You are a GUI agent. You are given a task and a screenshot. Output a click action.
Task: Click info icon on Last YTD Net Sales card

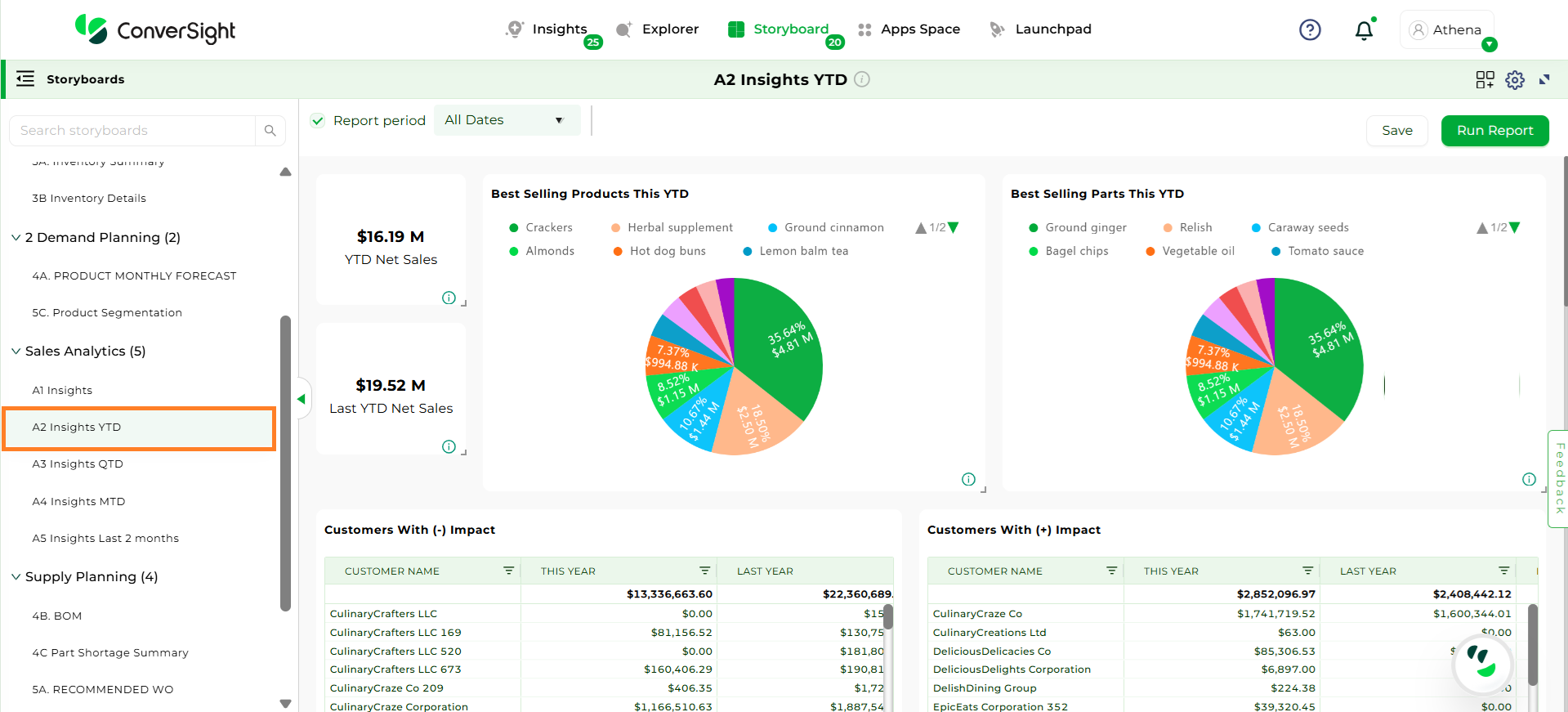click(x=449, y=446)
